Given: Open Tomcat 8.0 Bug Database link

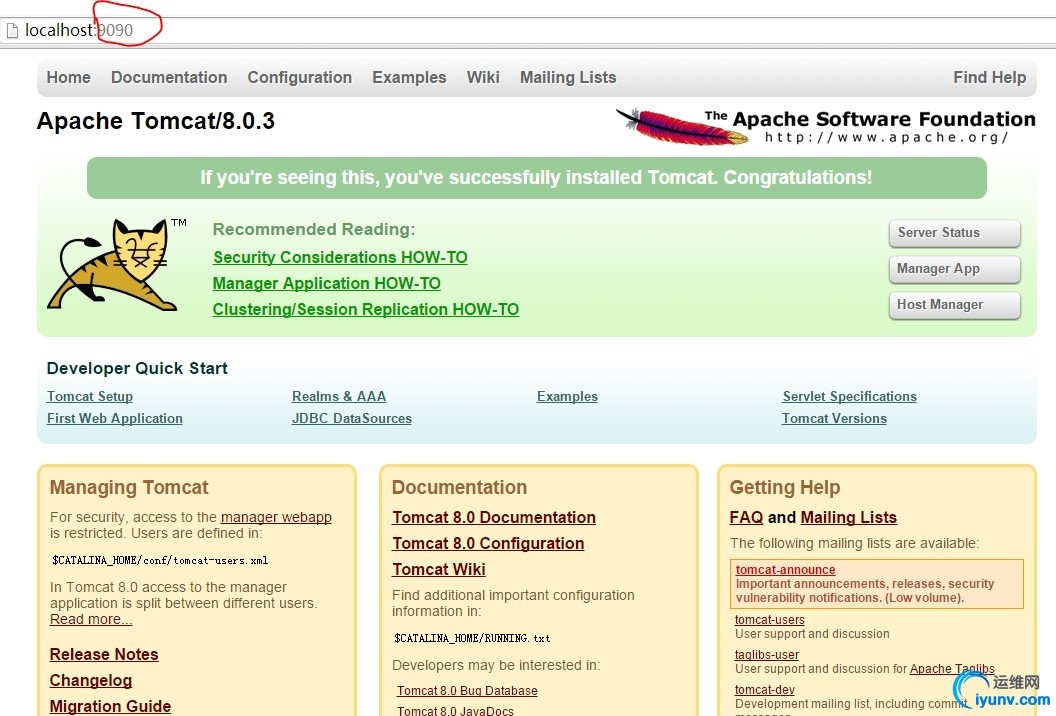Looking at the screenshot, I should tap(467, 691).
